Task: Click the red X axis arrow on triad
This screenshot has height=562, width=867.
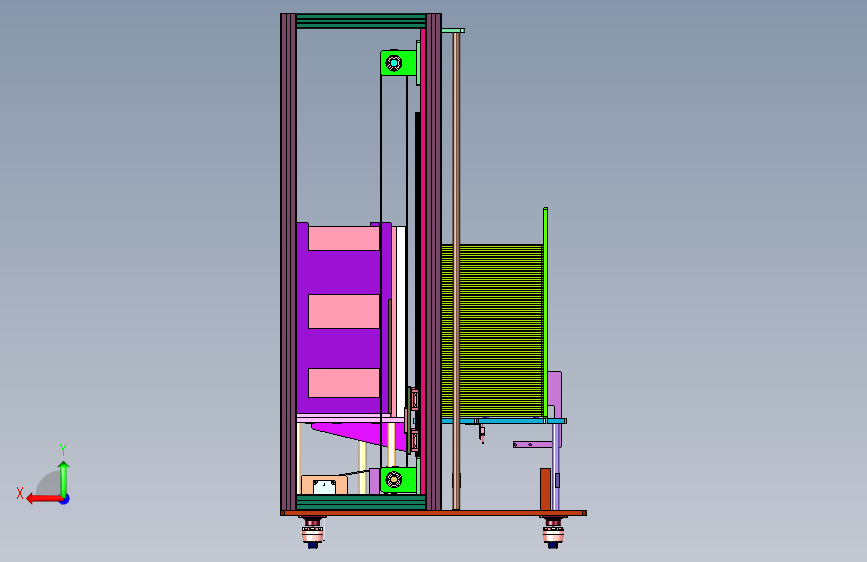Action: click(x=43, y=499)
